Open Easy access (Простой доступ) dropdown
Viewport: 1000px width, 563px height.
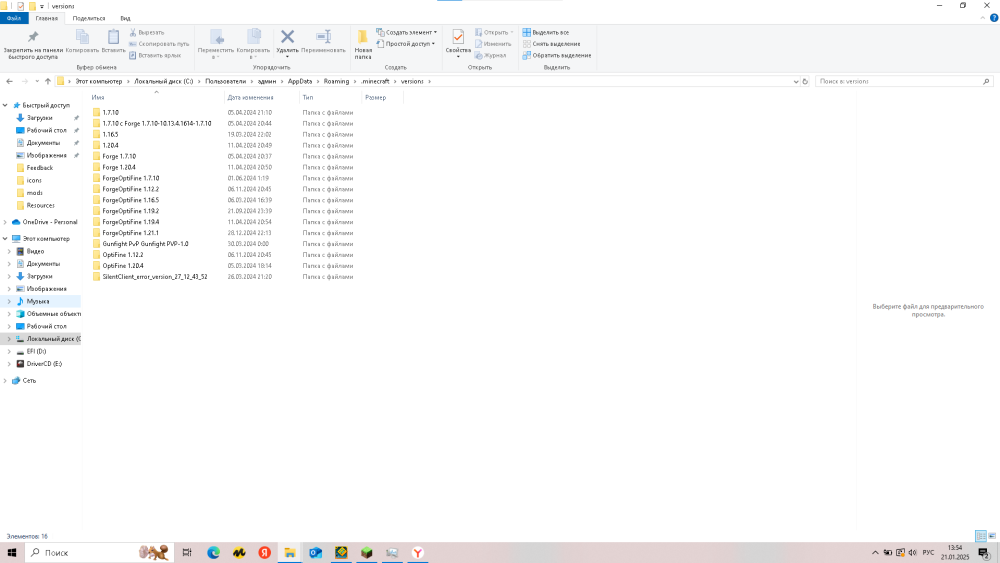[406, 44]
